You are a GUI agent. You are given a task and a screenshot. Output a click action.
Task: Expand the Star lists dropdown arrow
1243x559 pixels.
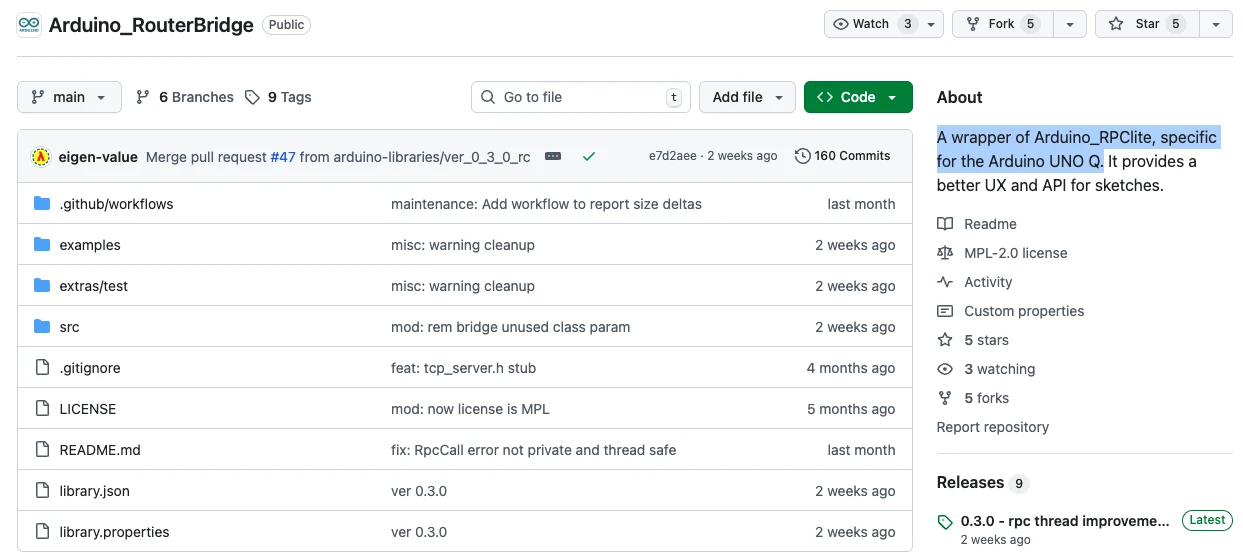coord(1215,24)
